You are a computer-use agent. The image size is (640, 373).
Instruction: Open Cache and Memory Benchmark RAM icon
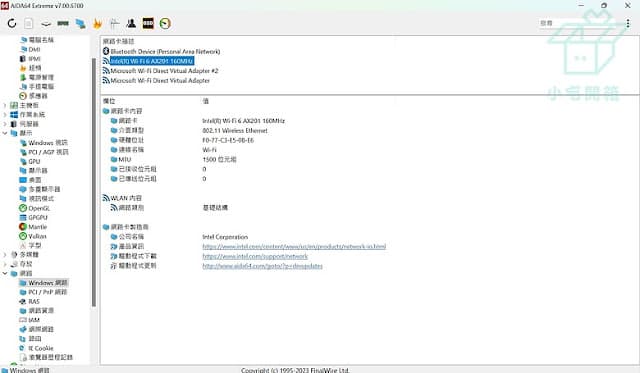click(63, 23)
